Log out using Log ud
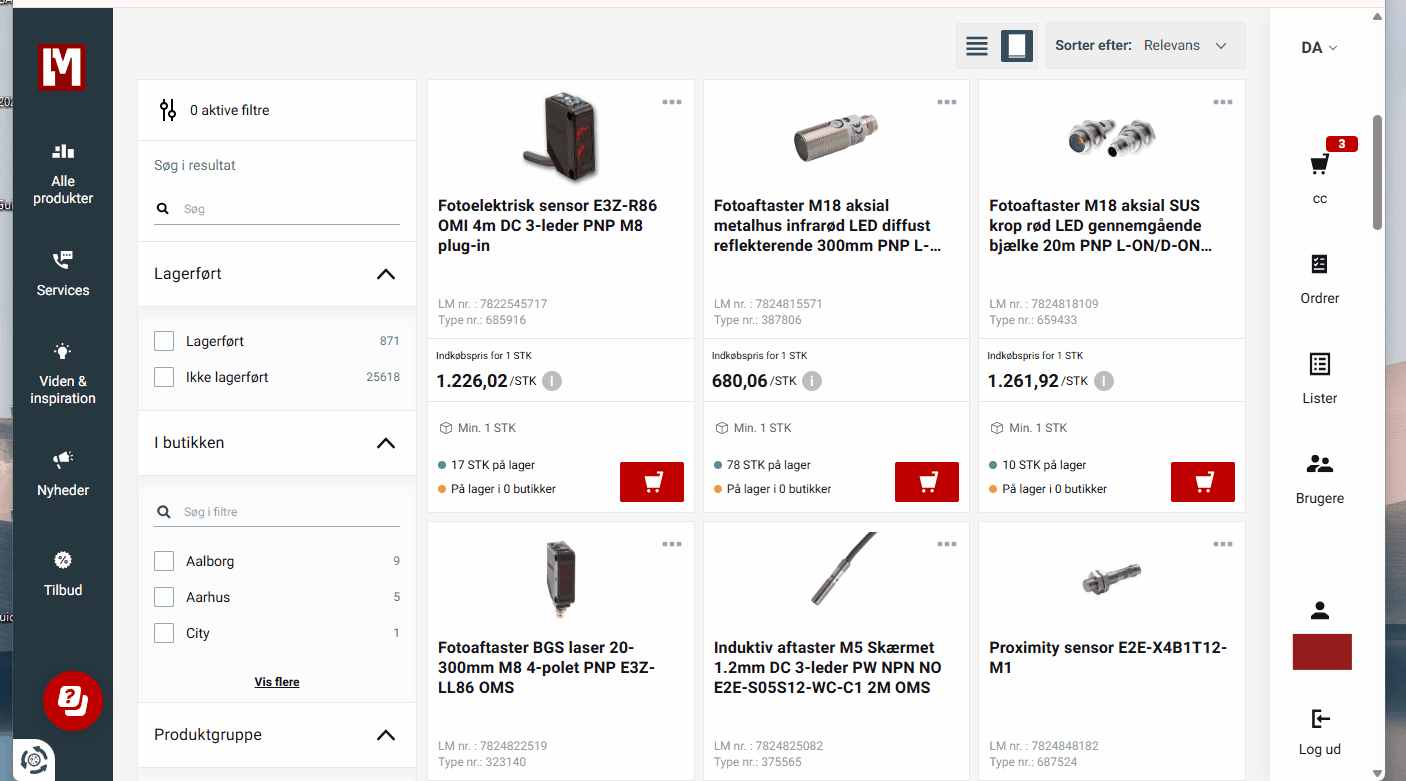The width and height of the screenshot is (1406, 781). click(x=1320, y=731)
